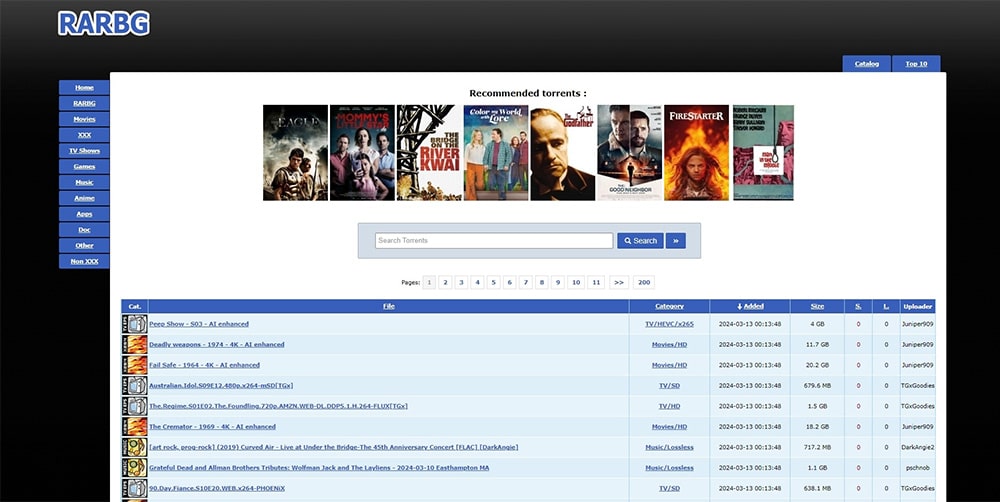This screenshot has height=502, width=1000.
Task: Sort torrents by the Added column
Action: coord(749,306)
